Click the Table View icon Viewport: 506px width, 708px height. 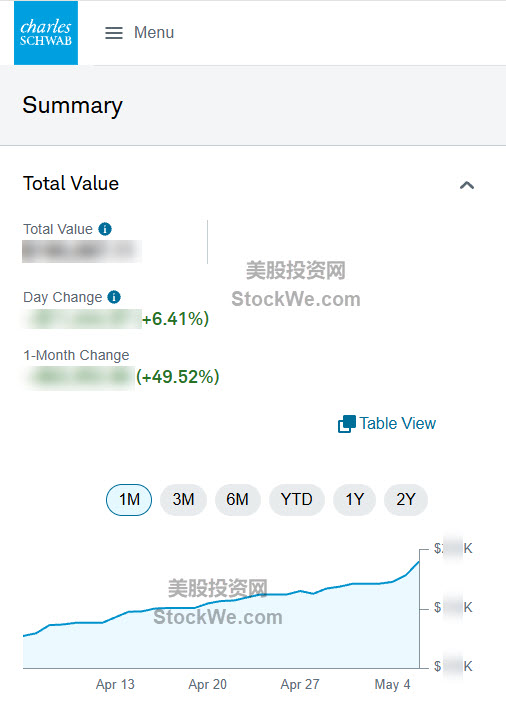347,424
